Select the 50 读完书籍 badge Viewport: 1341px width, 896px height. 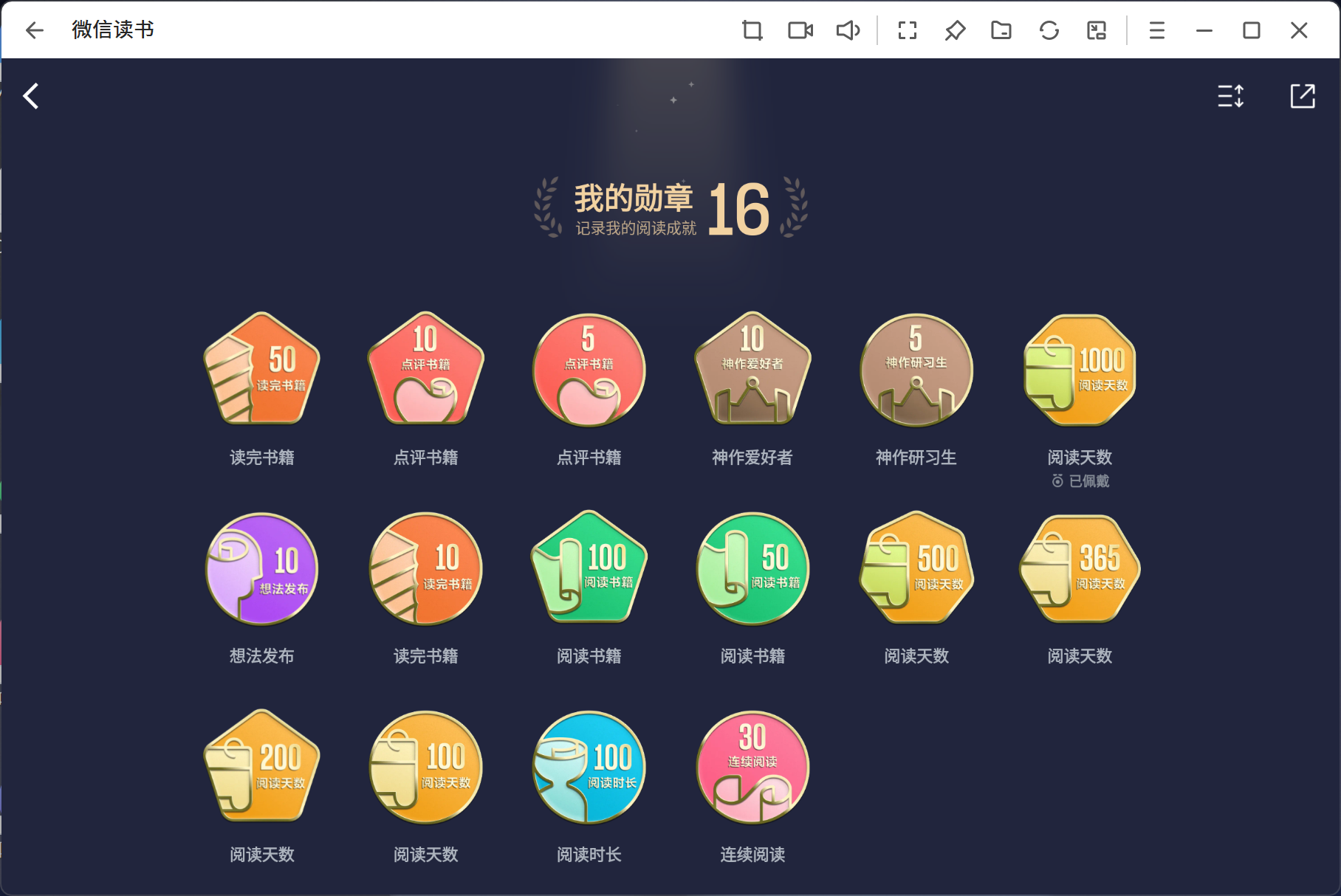click(261, 371)
